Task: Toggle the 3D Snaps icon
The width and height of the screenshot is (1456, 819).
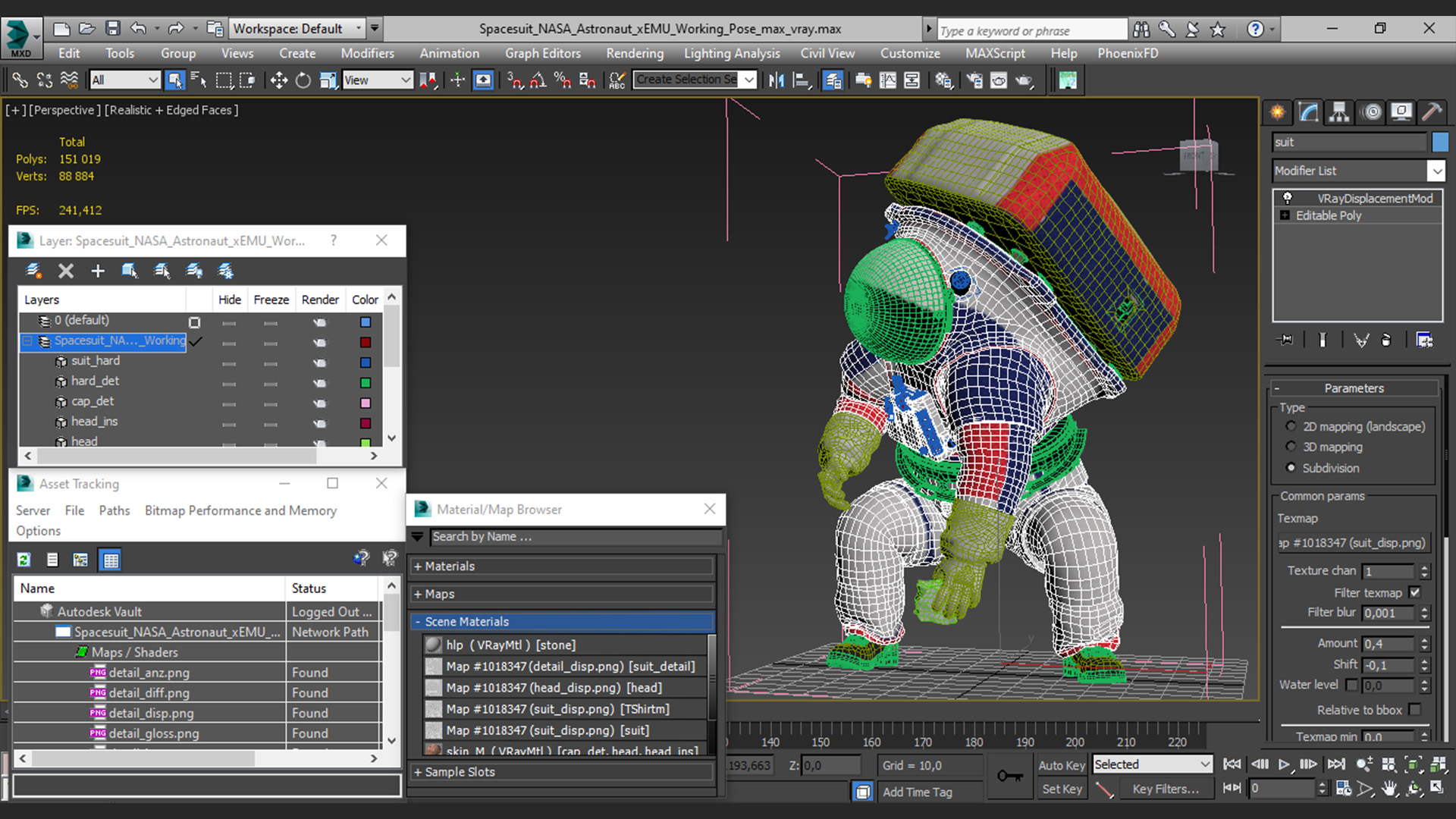Action: point(514,80)
